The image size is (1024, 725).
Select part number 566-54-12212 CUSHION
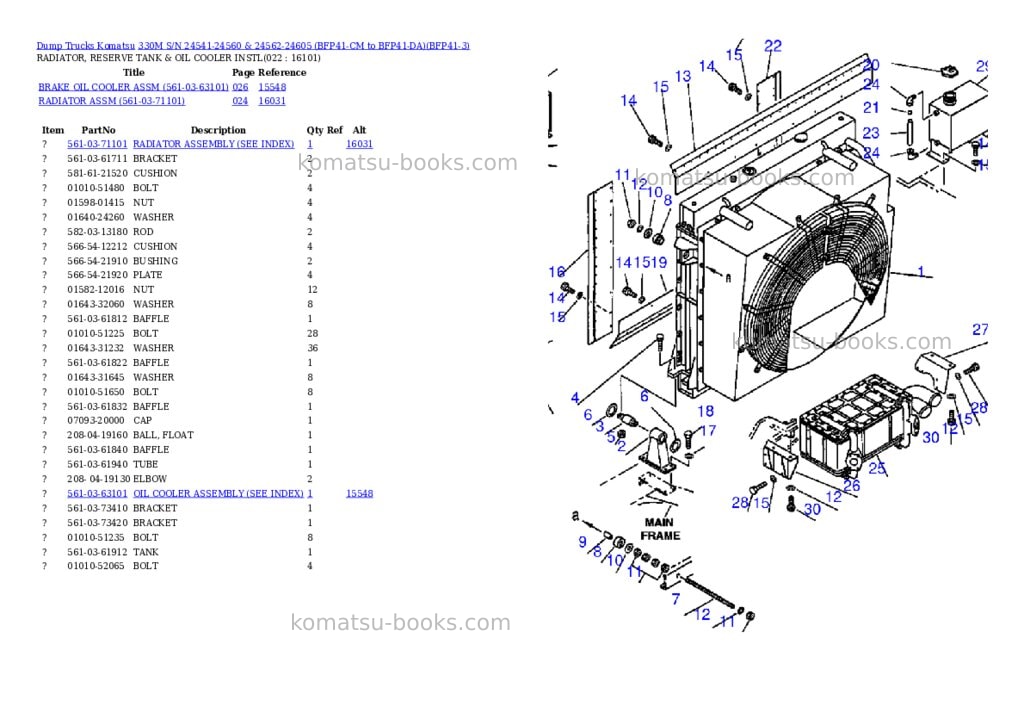pyautogui.click(x=97, y=246)
